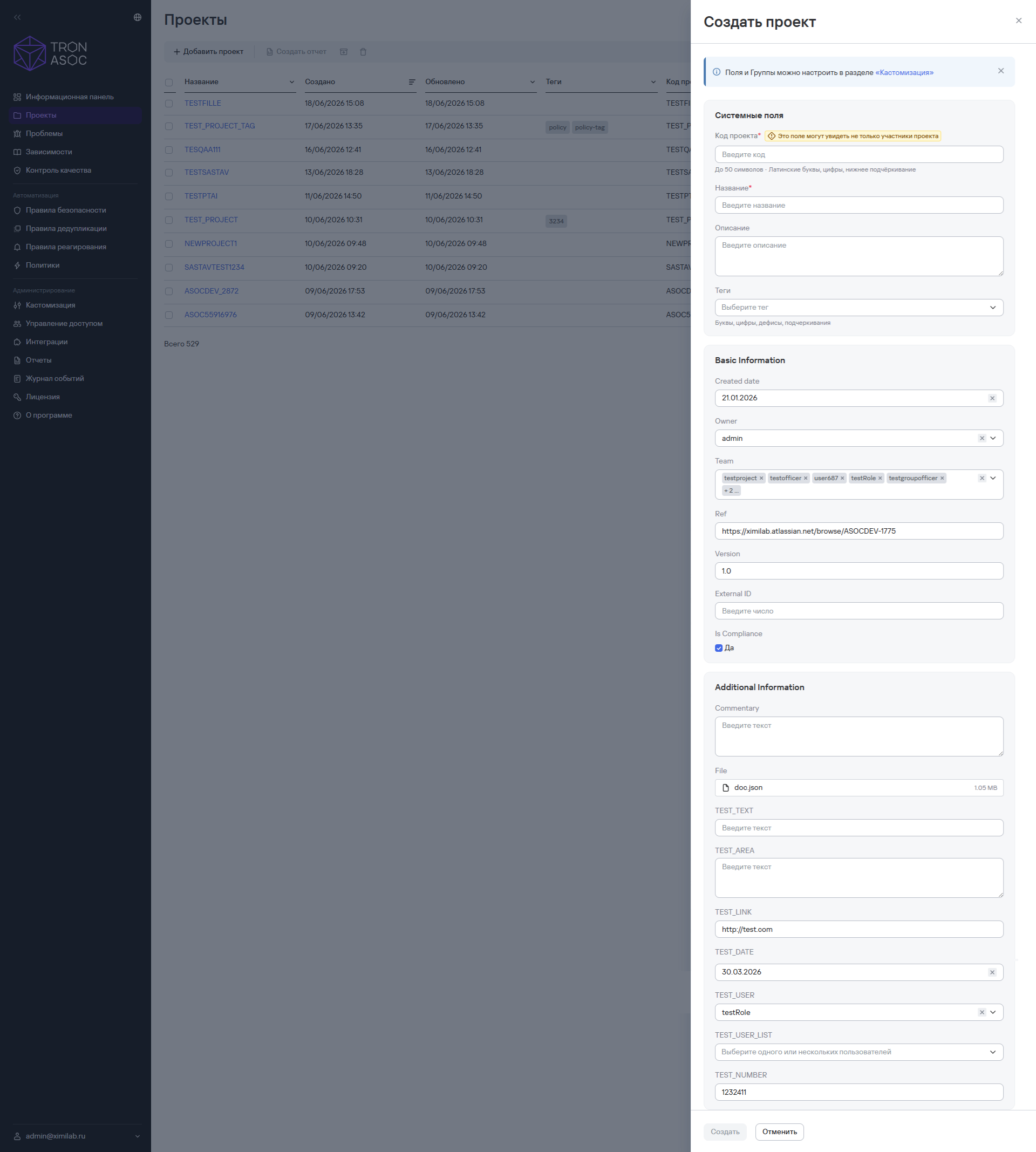Image resolution: width=1036 pixels, height=1152 pixels.
Task: Toggle the Is Compliance Да checkbox
Action: (718, 647)
